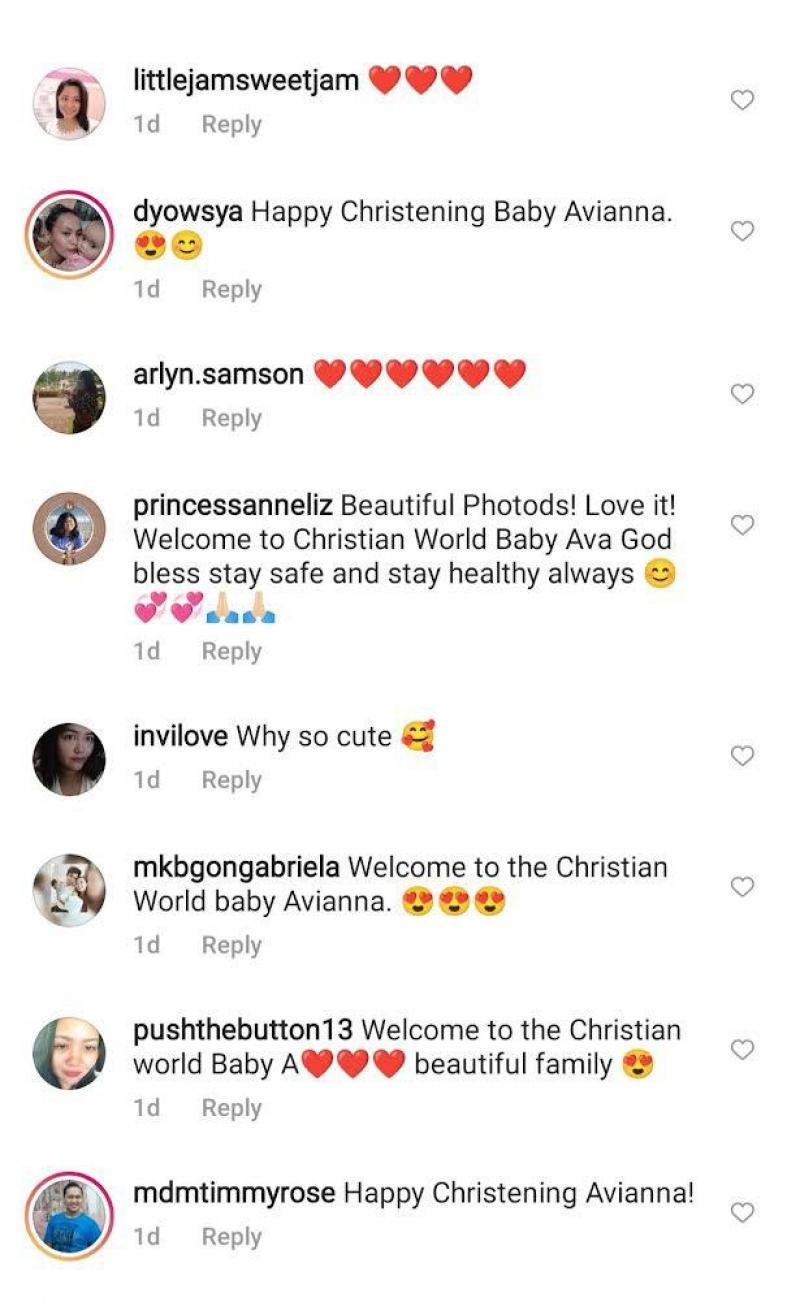Open the mkbgongabriela username link
The height and width of the screenshot is (1302, 800).
[236, 867]
